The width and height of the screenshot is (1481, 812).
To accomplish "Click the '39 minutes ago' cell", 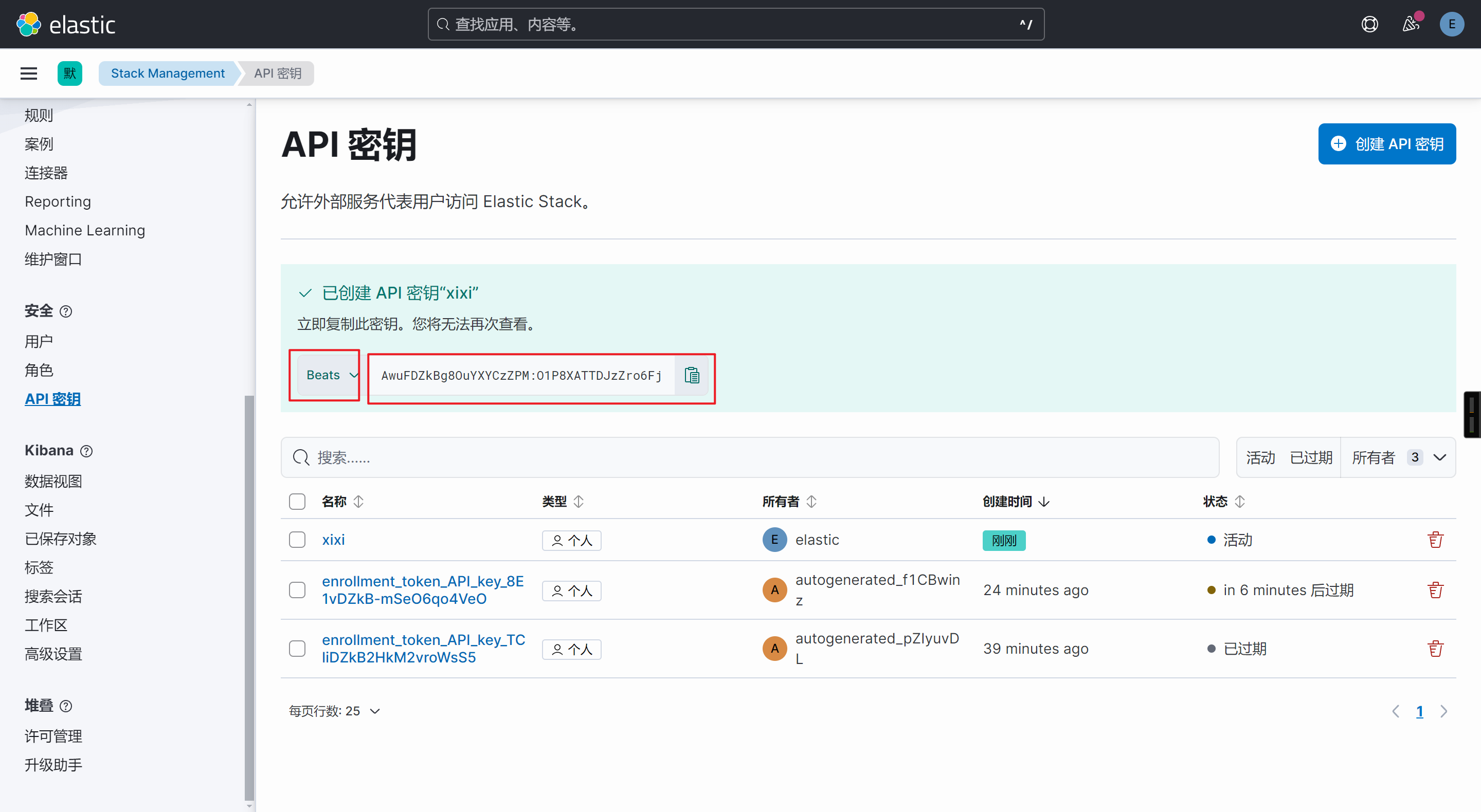I will (1036, 649).
